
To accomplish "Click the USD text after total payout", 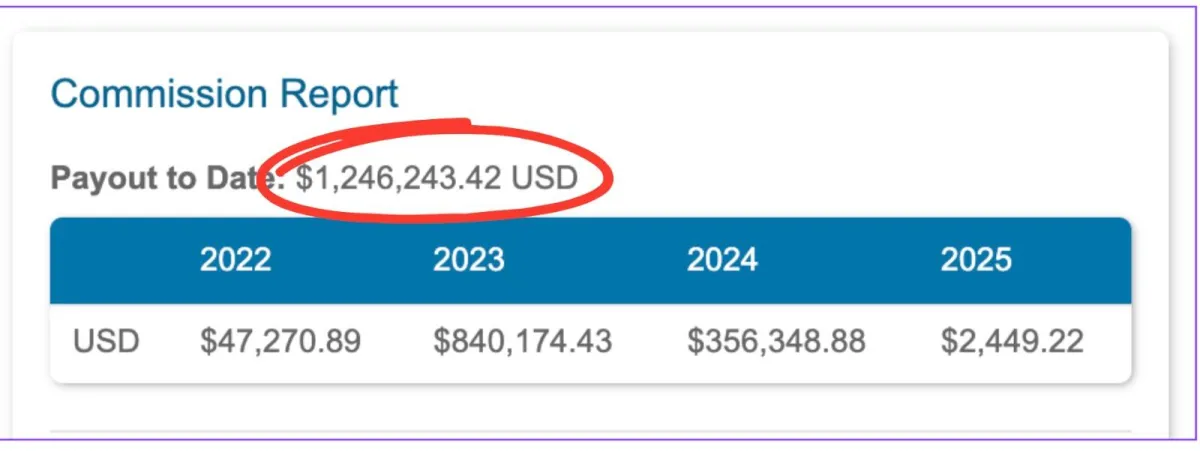I will click(544, 179).
